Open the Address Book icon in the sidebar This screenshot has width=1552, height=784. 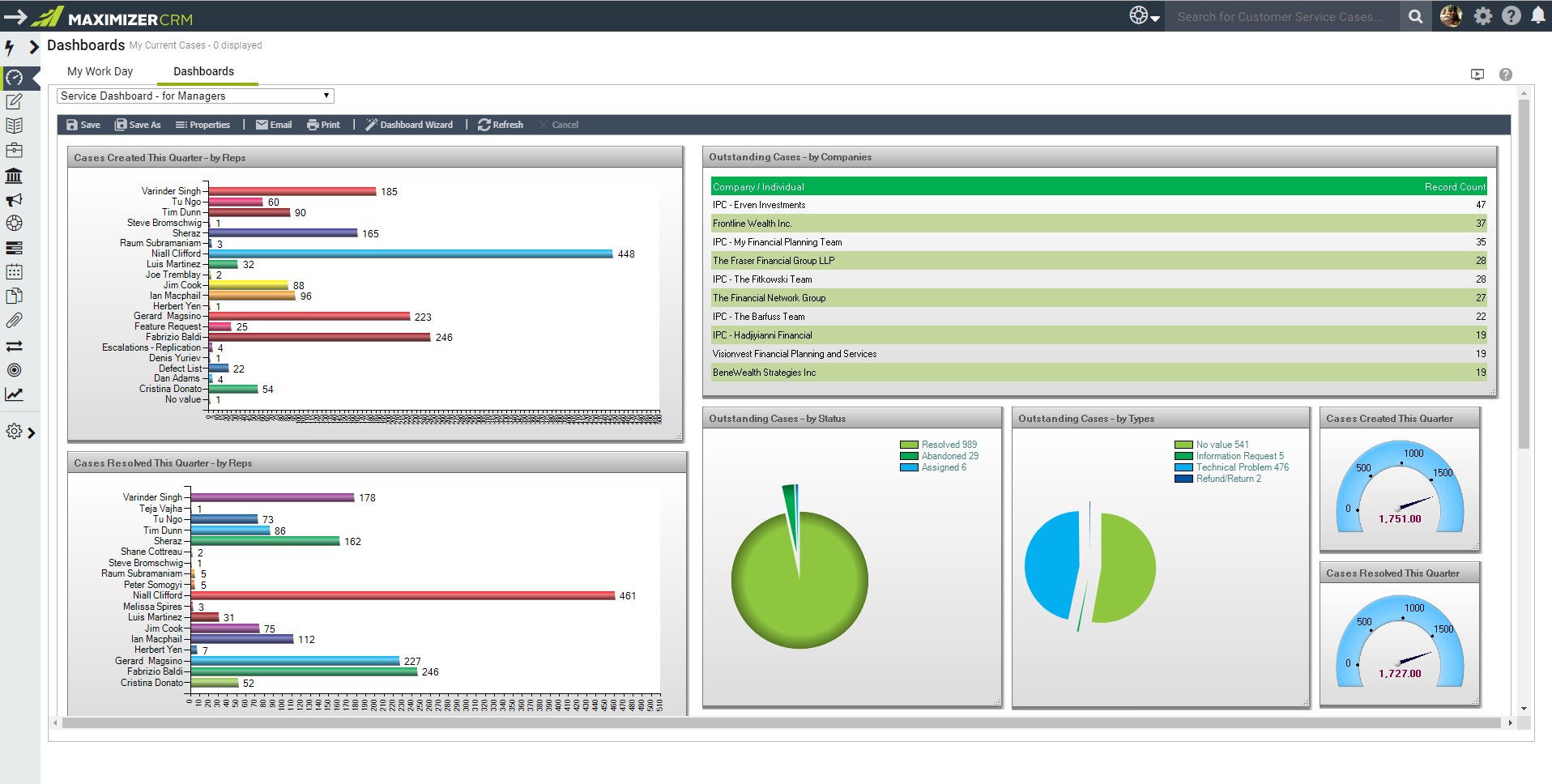pyautogui.click(x=14, y=127)
